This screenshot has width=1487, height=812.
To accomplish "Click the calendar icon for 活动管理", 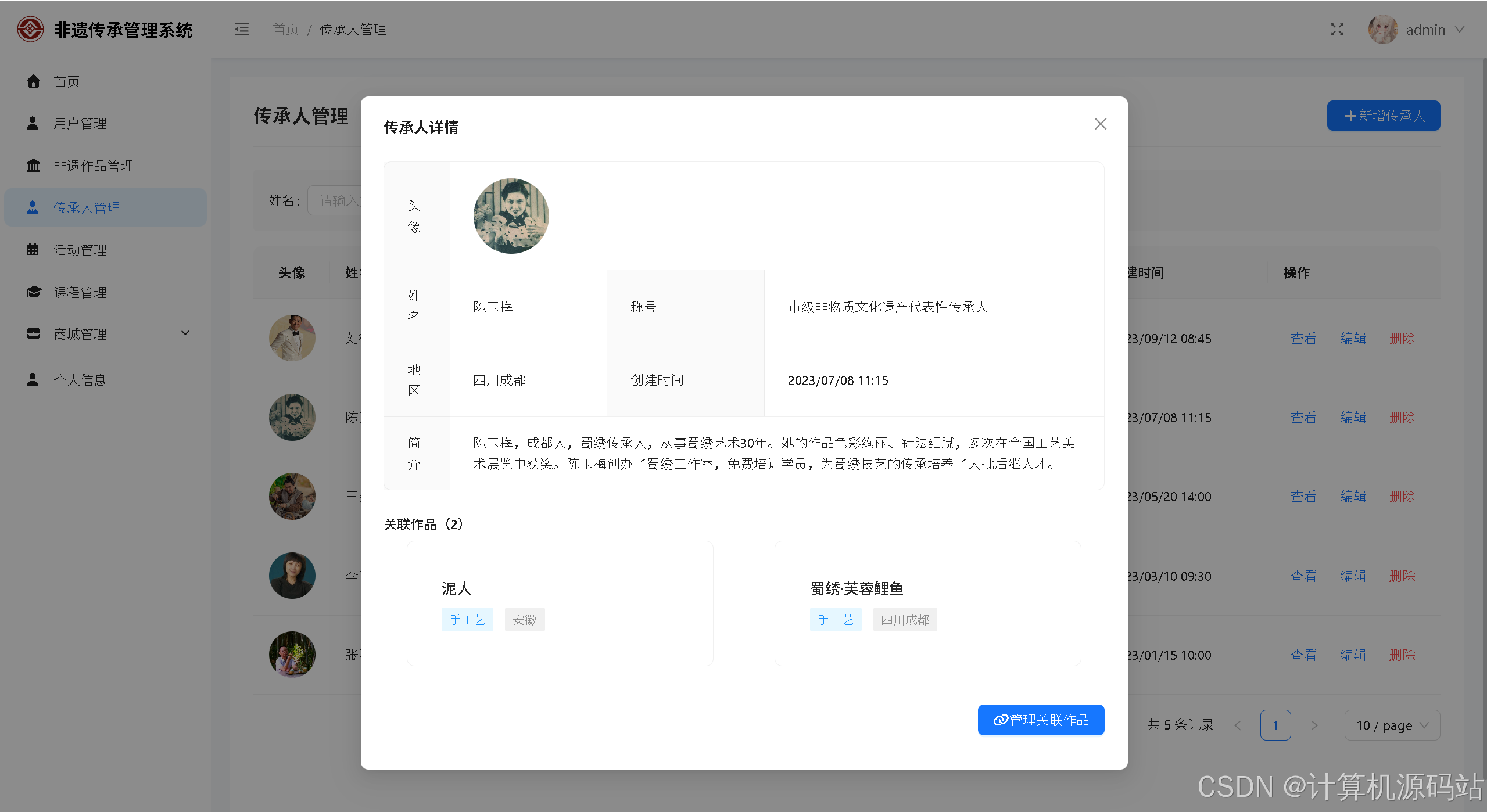I will click(33, 250).
